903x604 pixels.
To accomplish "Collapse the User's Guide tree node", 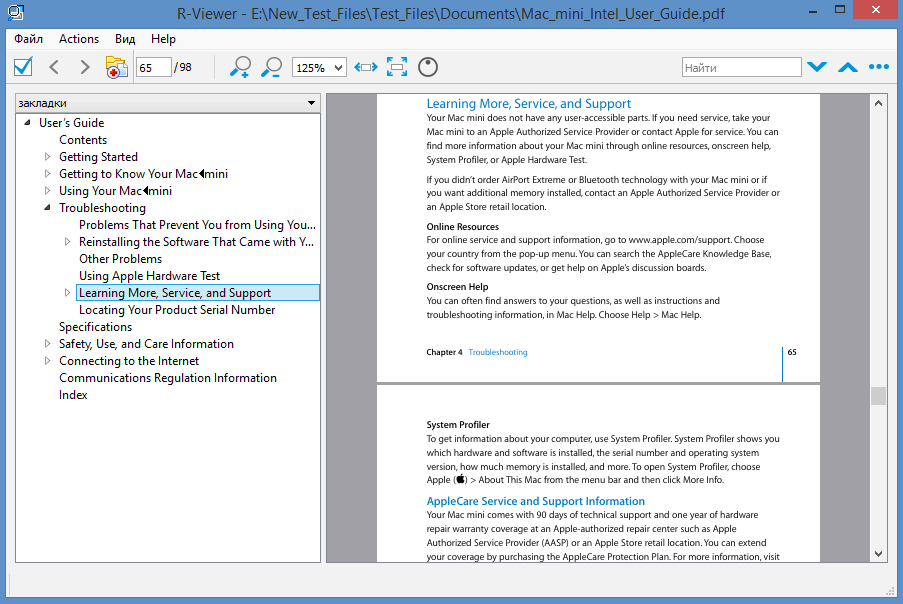I will tap(27, 123).
